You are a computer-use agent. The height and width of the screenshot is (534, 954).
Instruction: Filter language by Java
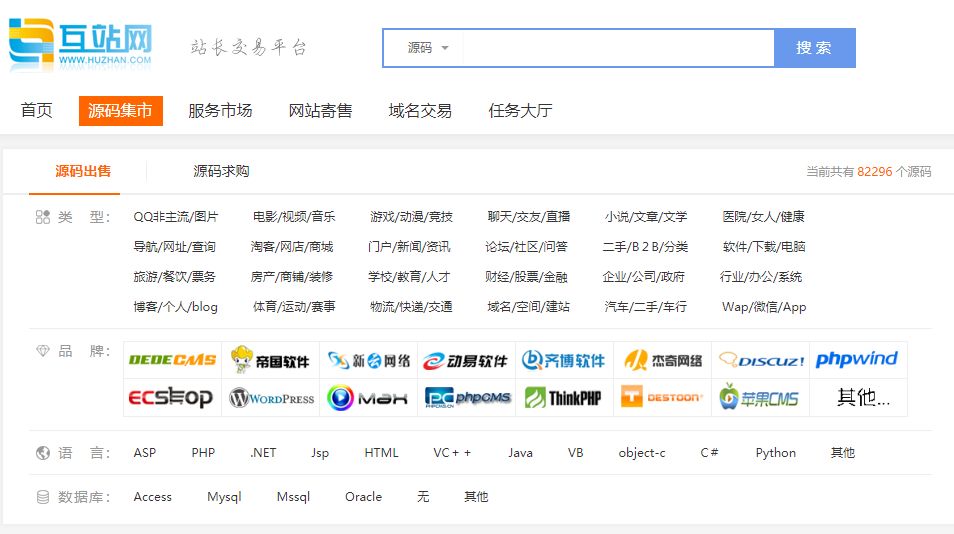click(x=521, y=453)
